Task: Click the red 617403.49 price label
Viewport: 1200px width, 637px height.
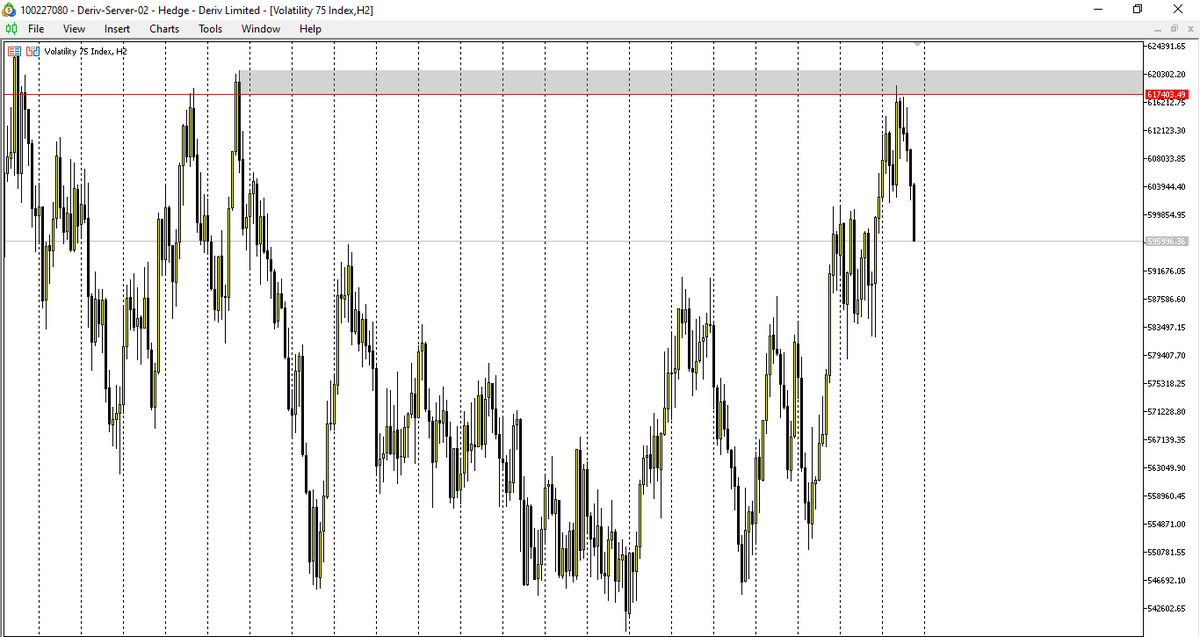Action: point(1166,95)
